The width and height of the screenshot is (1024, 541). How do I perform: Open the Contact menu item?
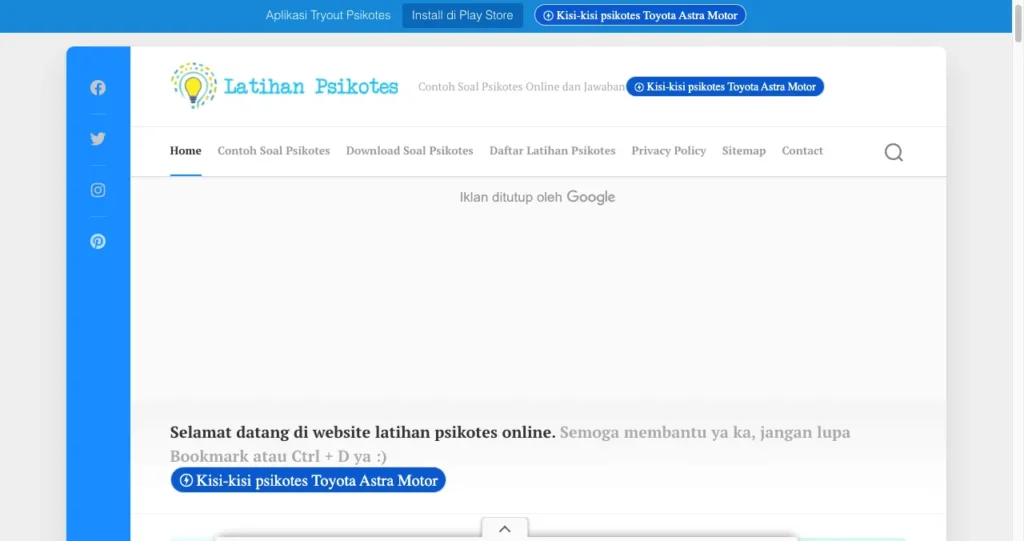(802, 151)
